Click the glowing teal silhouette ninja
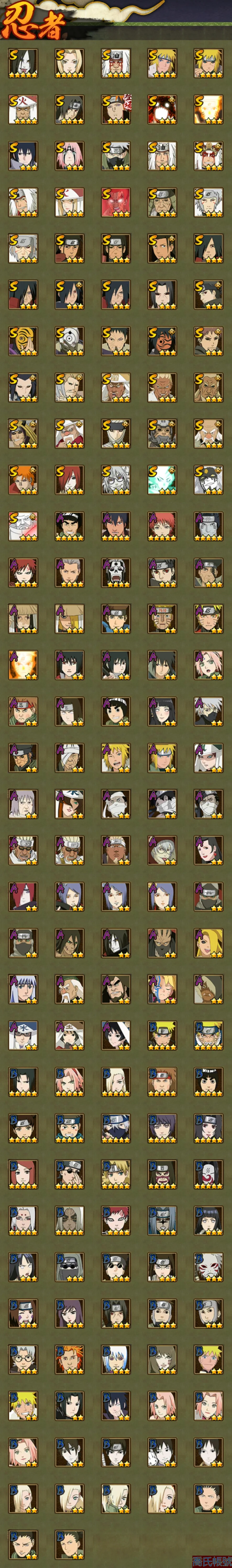232x1568 pixels. (162, 480)
